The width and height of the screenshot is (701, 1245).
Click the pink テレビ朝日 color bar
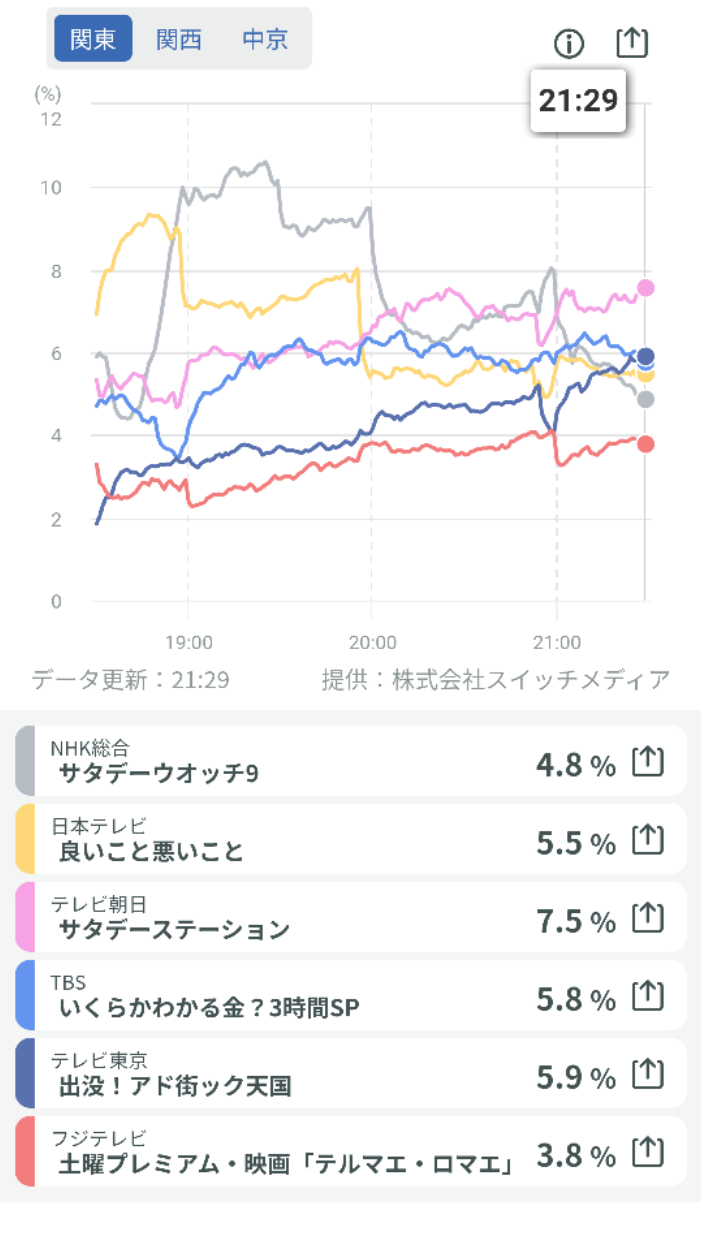click(25, 918)
